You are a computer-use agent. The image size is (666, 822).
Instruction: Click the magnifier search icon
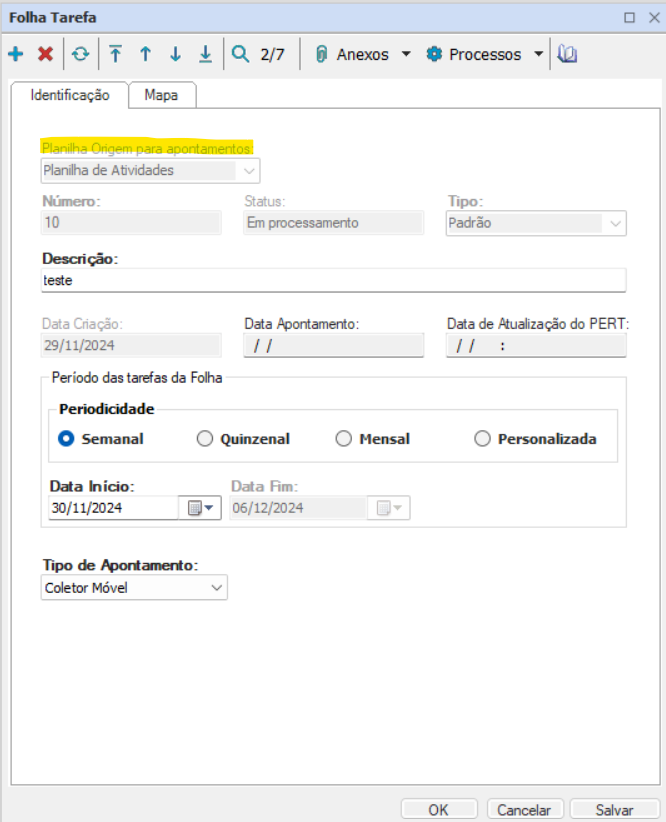point(240,55)
